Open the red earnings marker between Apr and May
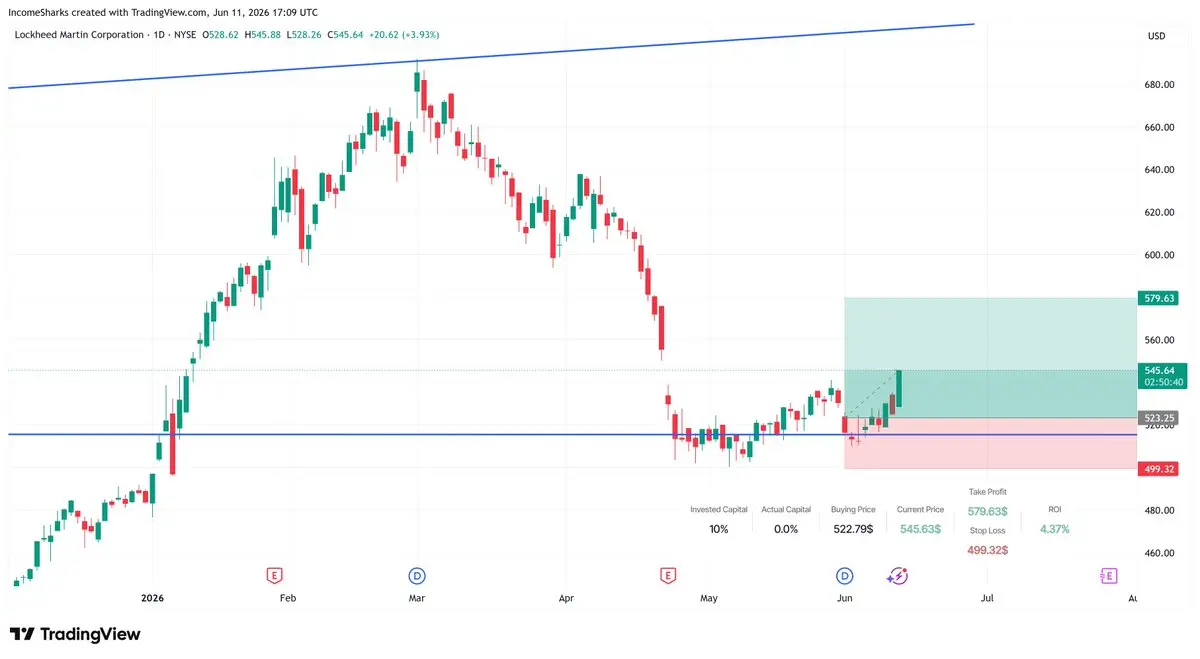Screen dimensions: 1200x659 [x=667, y=575]
